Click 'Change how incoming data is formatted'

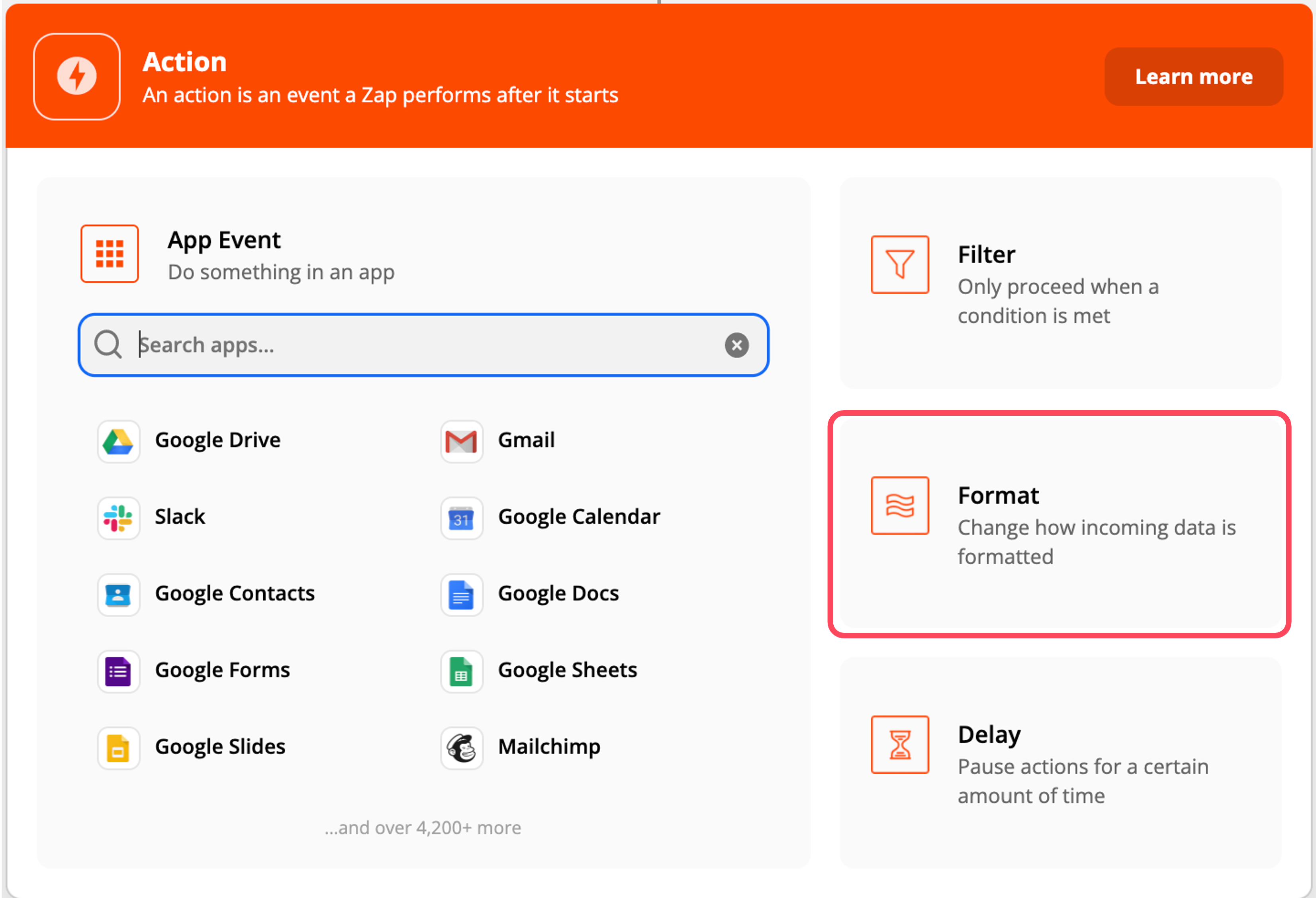pyautogui.click(x=1097, y=542)
